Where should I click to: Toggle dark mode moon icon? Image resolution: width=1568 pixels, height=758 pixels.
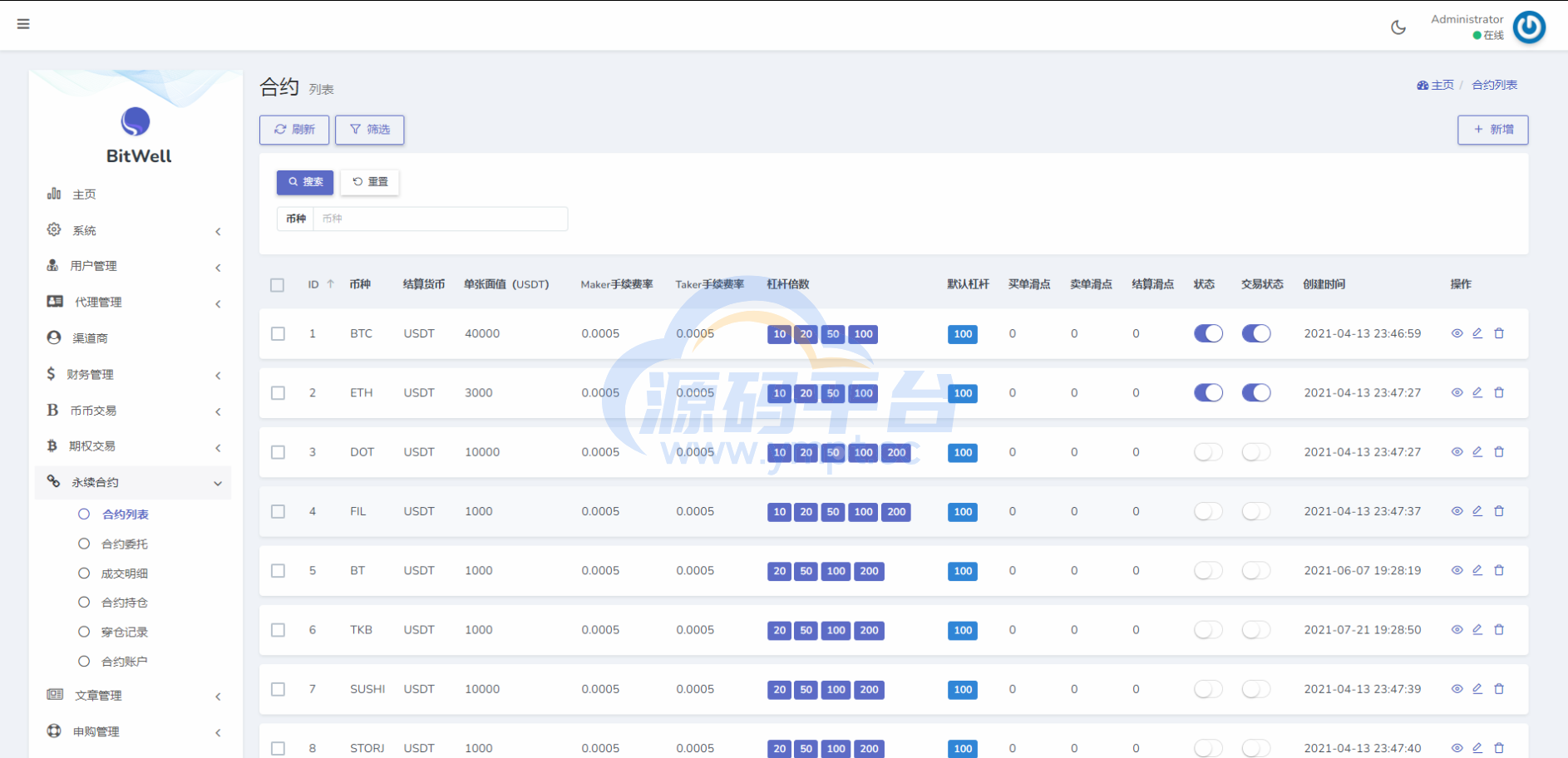point(1398,27)
